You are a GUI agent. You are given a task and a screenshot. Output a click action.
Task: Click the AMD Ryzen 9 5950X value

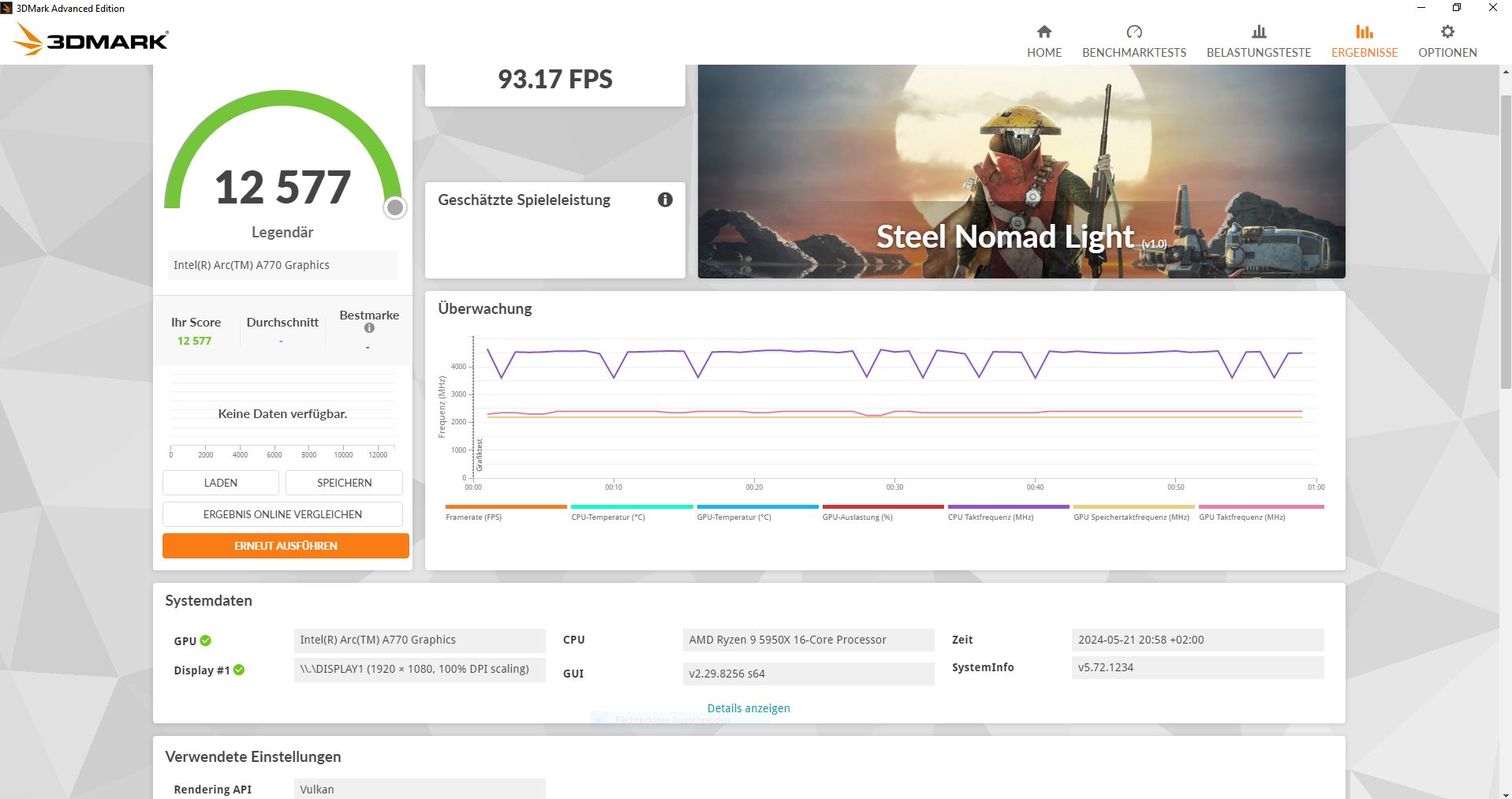tap(808, 640)
